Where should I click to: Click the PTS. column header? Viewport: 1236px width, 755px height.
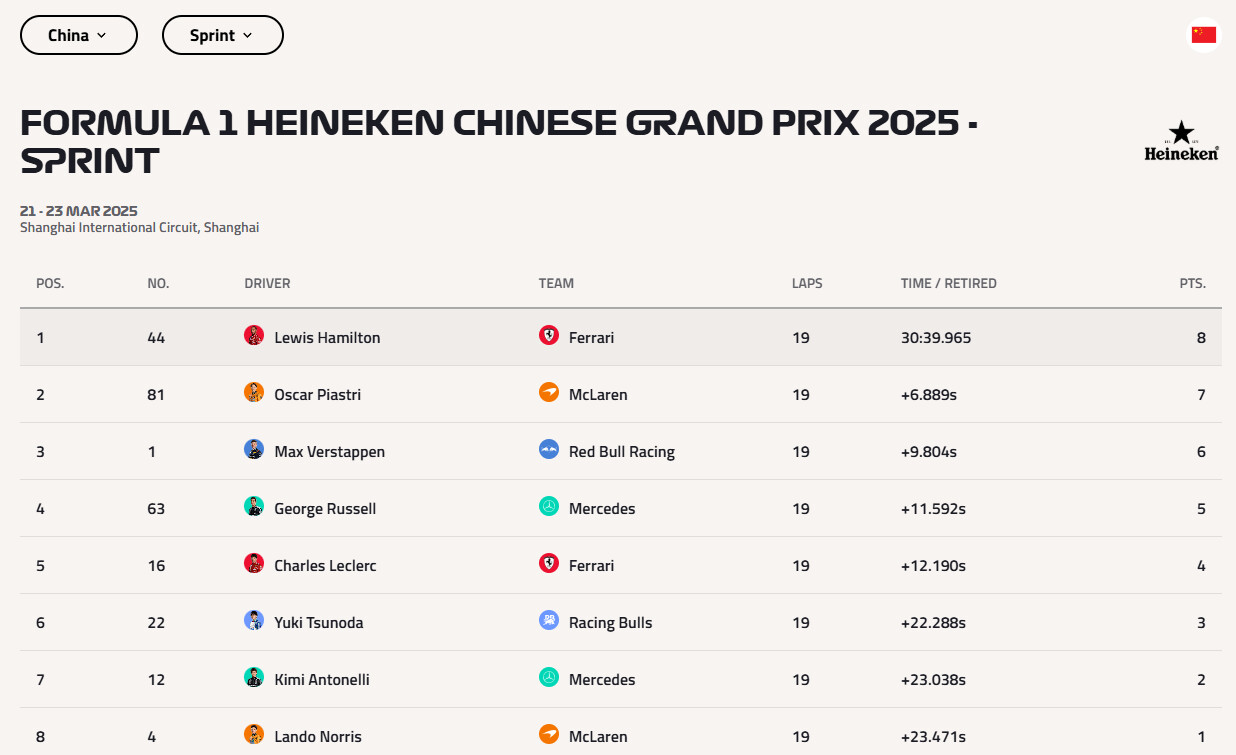pos(1192,283)
